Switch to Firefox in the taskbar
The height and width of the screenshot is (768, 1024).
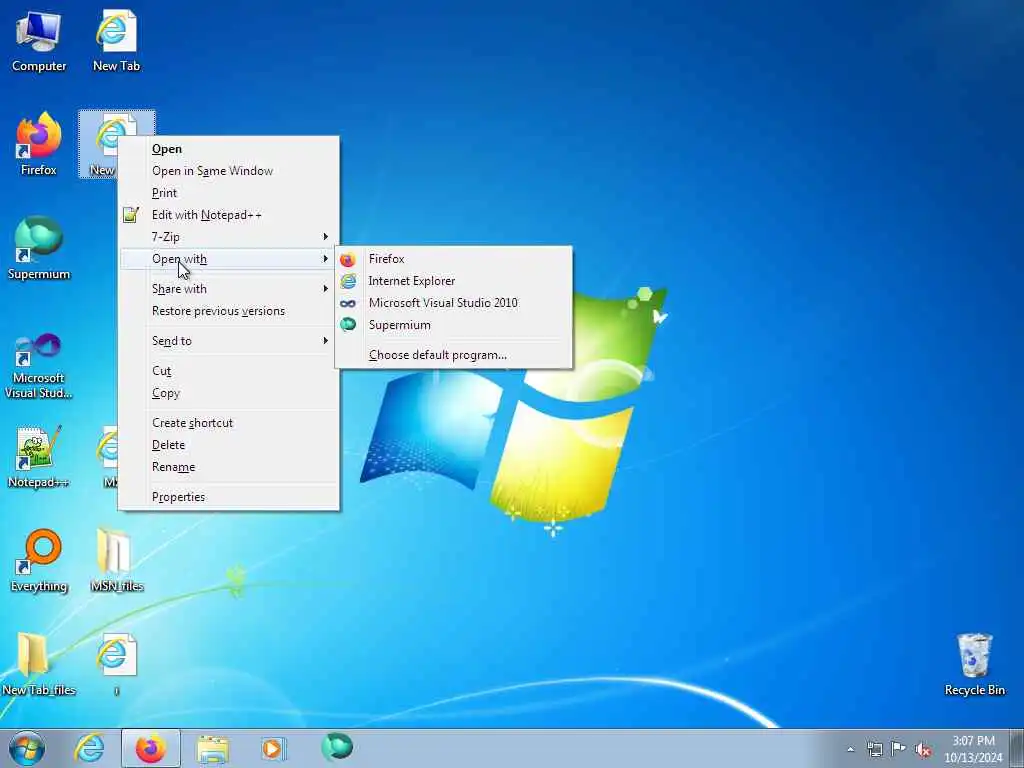(x=151, y=748)
